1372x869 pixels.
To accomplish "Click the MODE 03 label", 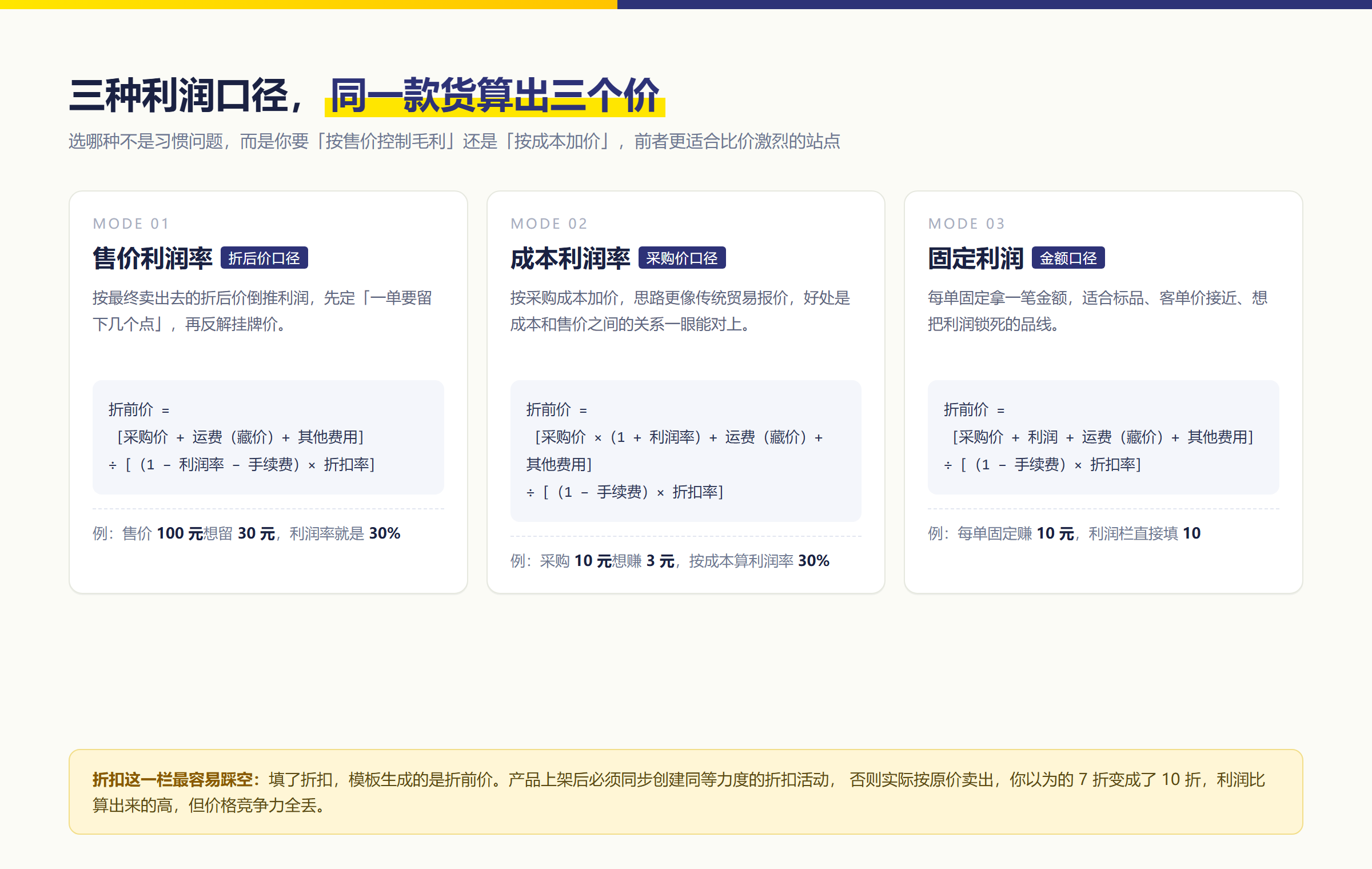I will (966, 224).
